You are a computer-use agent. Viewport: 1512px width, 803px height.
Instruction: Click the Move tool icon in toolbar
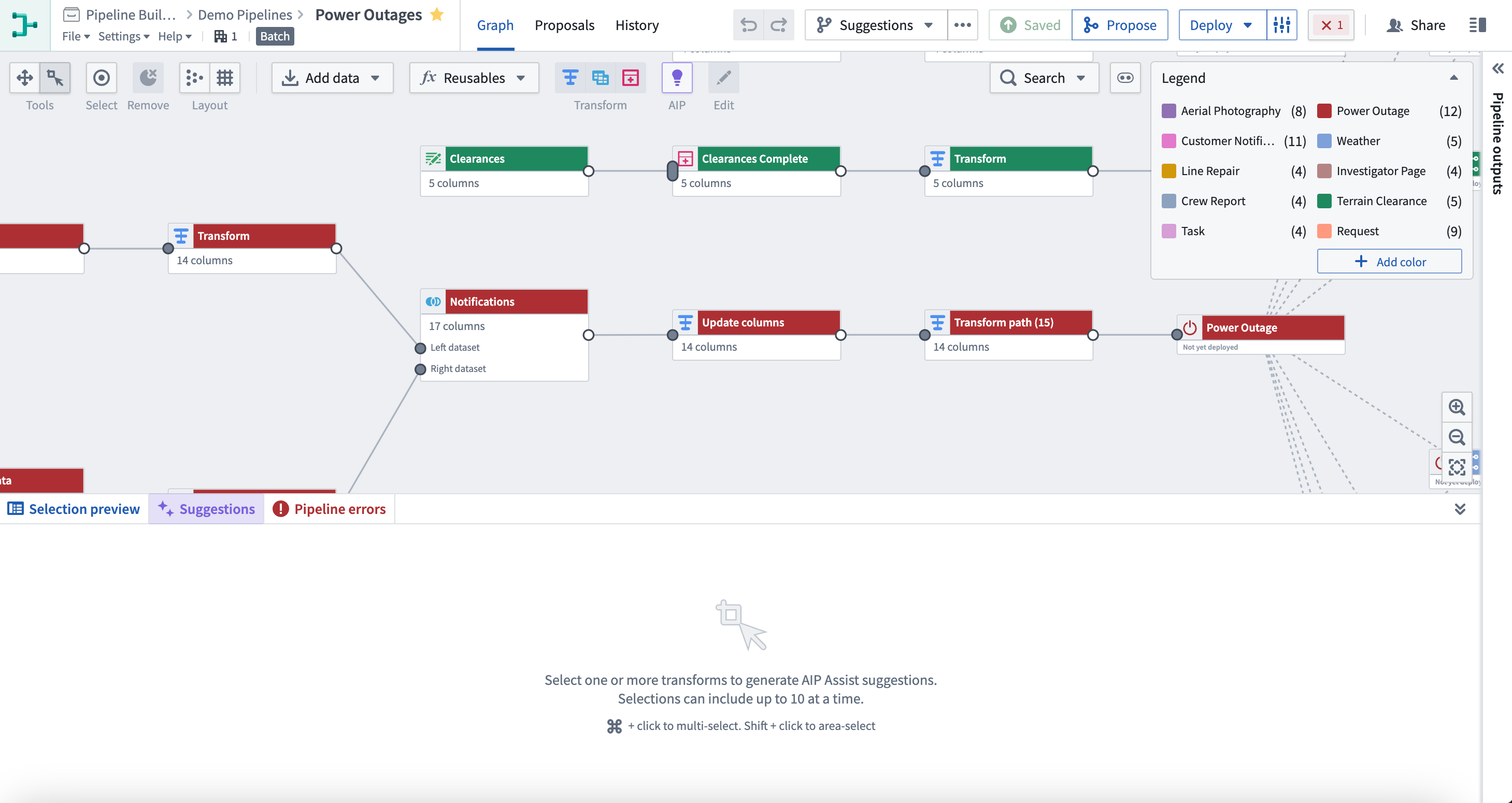[x=25, y=77]
